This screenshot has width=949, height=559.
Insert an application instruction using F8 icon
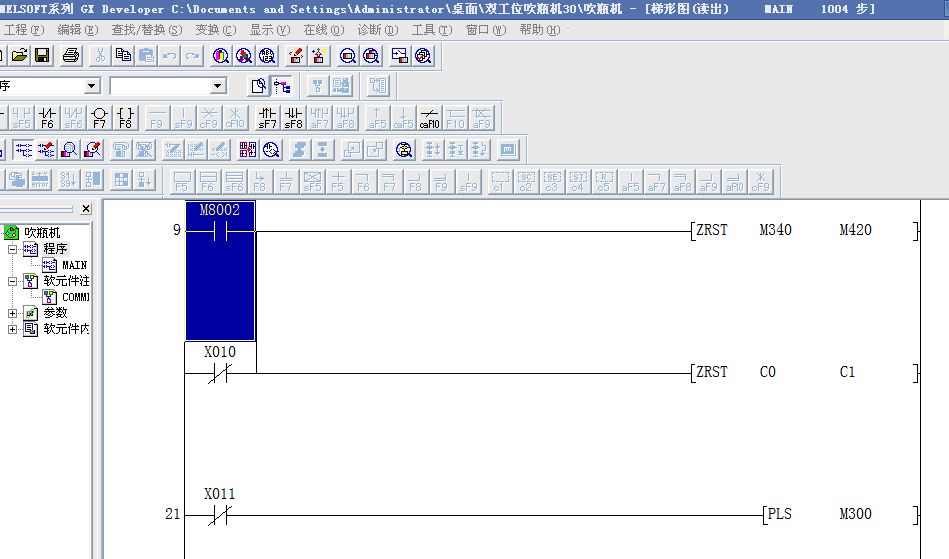pos(125,118)
